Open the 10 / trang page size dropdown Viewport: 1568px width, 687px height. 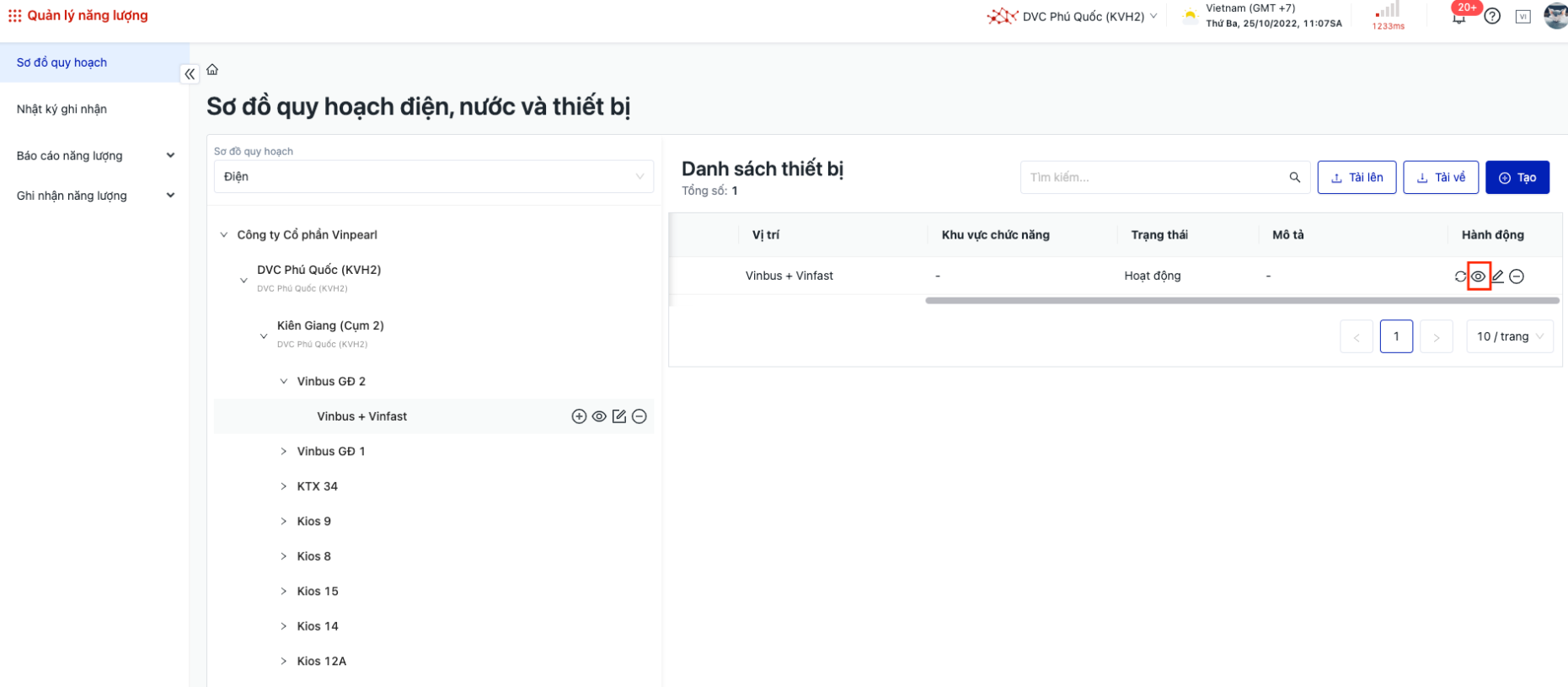pos(1510,336)
